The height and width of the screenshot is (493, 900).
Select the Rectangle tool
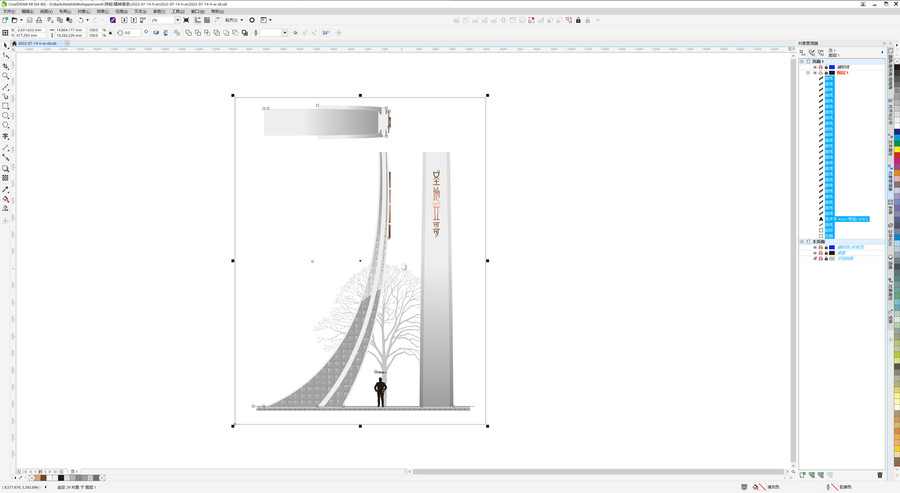[x=6, y=106]
